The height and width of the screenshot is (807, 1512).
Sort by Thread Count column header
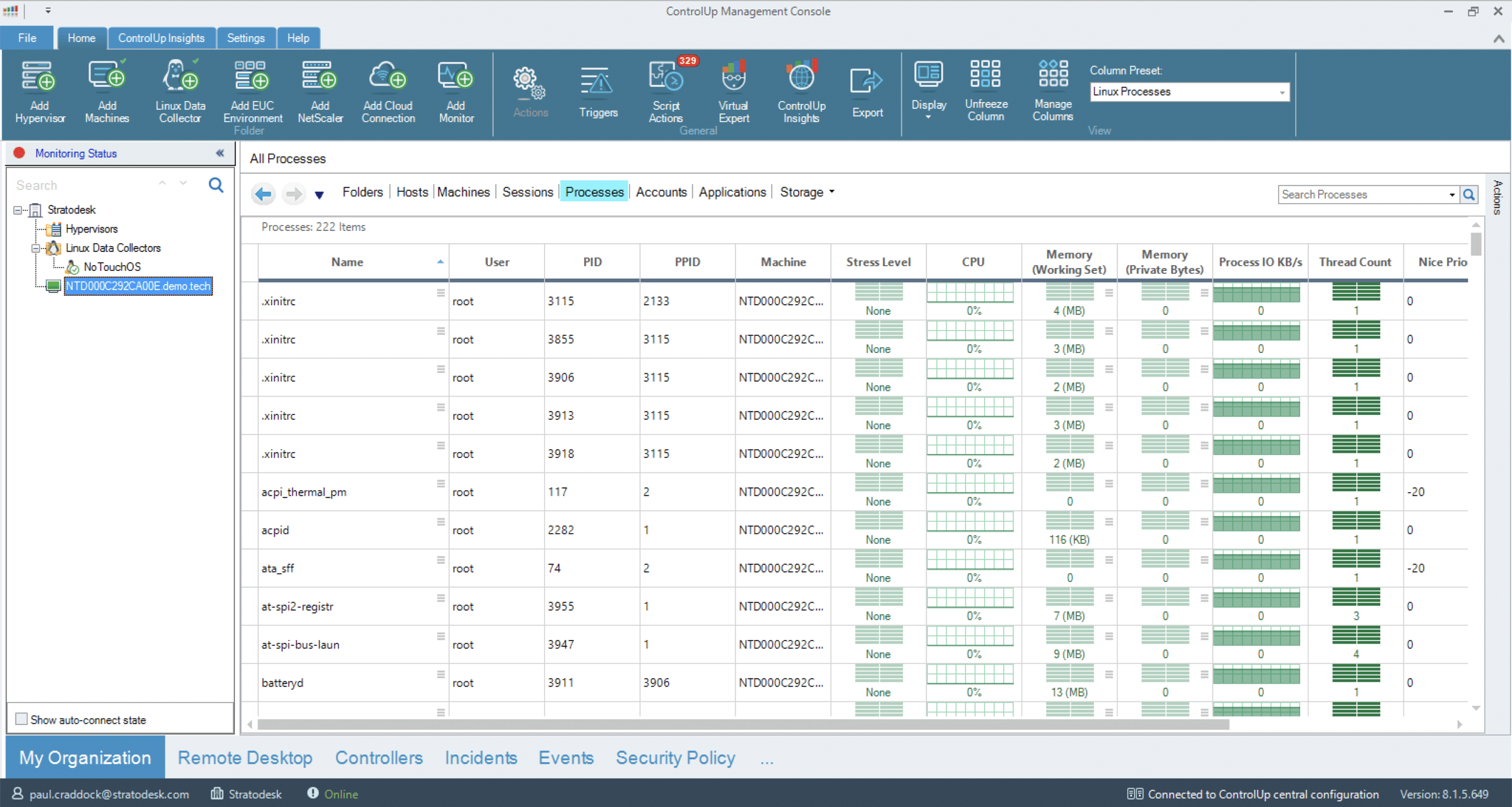click(x=1355, y=262)
